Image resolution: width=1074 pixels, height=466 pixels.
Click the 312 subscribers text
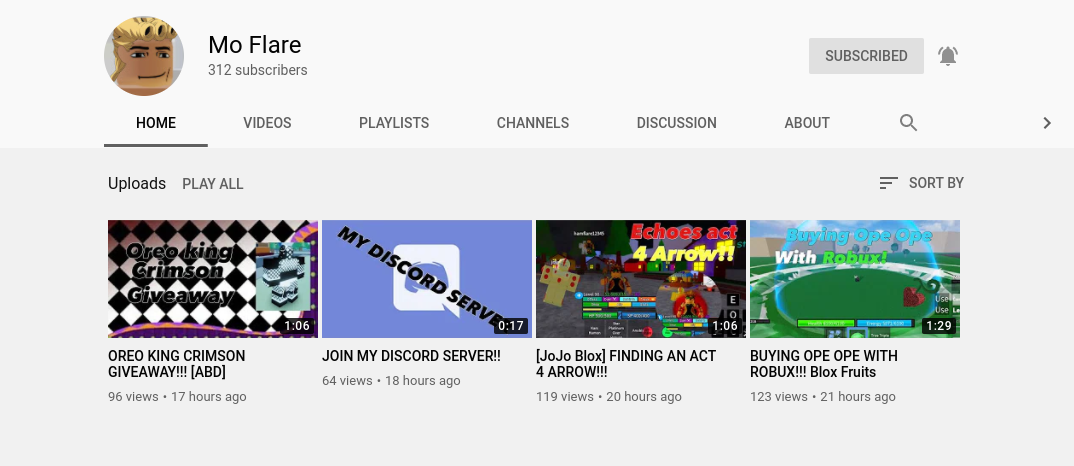(258, 70)
